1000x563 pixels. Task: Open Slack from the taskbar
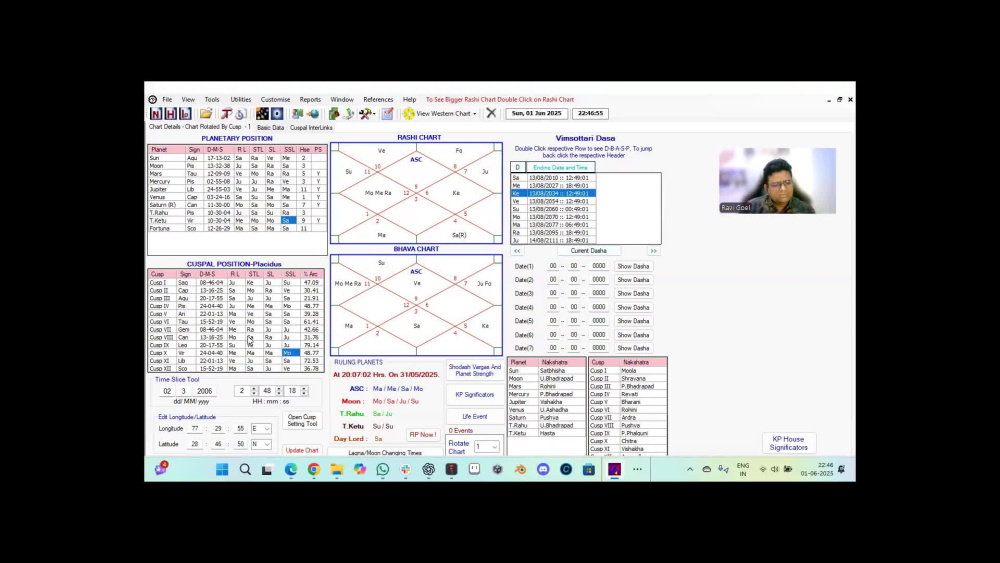click(x=406, y=469)
